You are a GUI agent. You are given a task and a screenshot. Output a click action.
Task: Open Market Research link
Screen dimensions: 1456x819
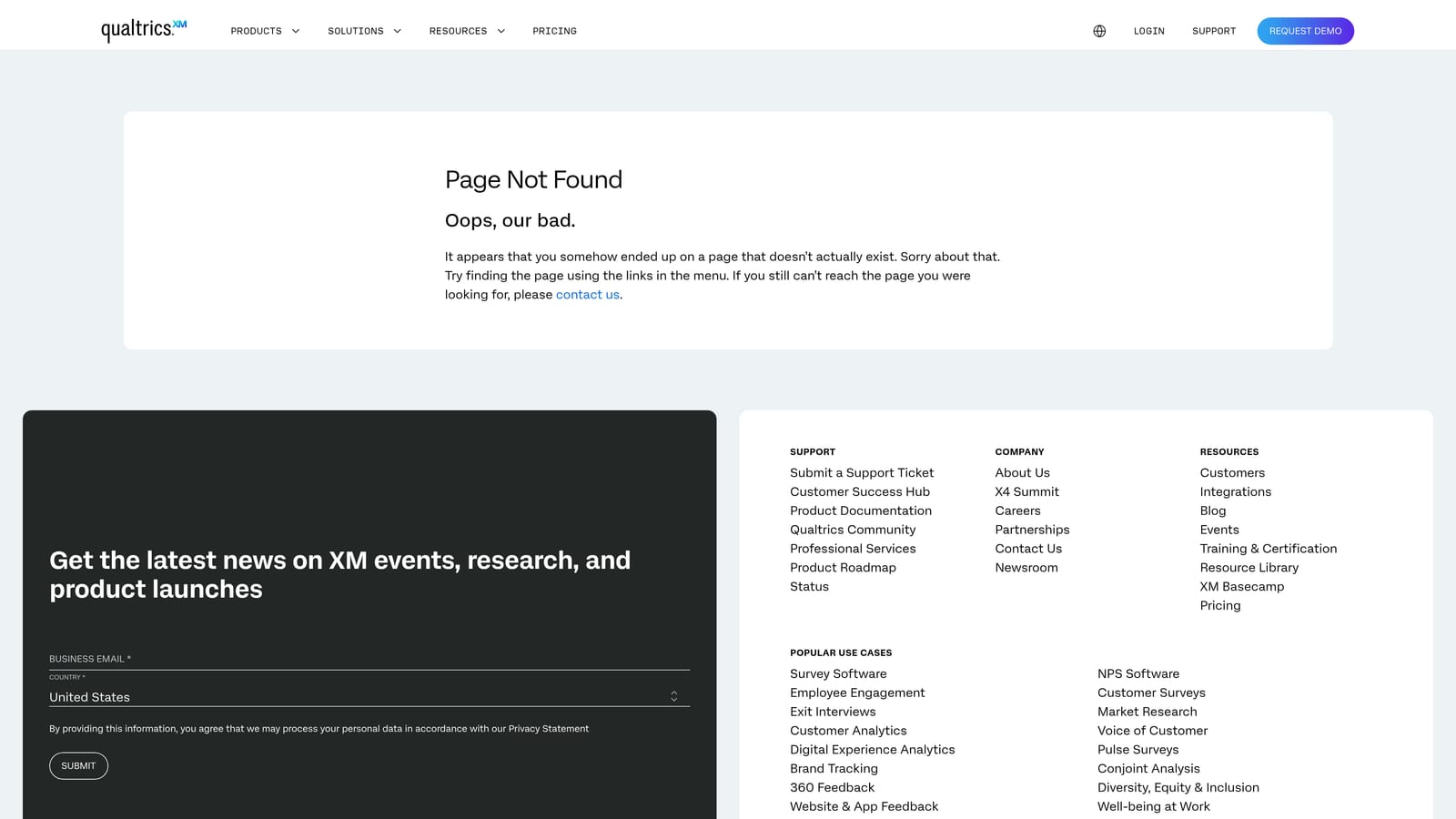point(1147,713)
